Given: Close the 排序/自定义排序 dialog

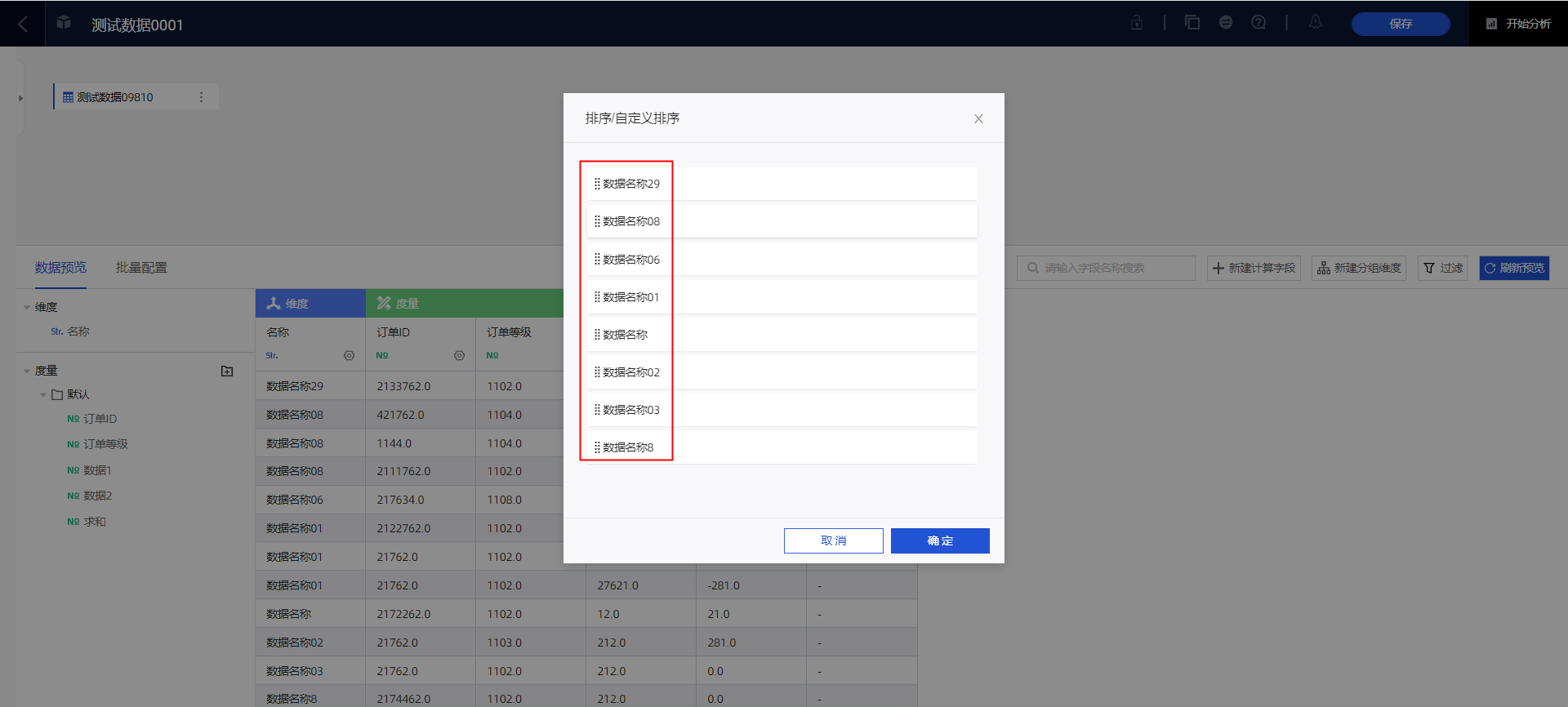Looking at the screenshot, I should 978,119.
